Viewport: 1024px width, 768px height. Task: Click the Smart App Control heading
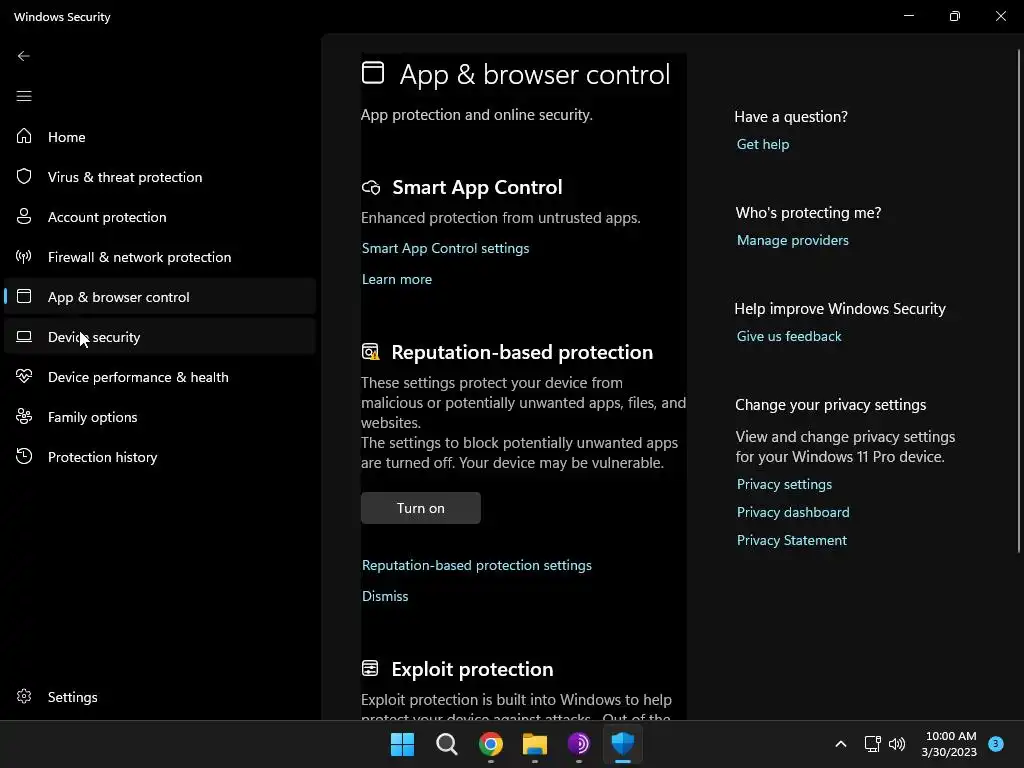tap(477, 187)
